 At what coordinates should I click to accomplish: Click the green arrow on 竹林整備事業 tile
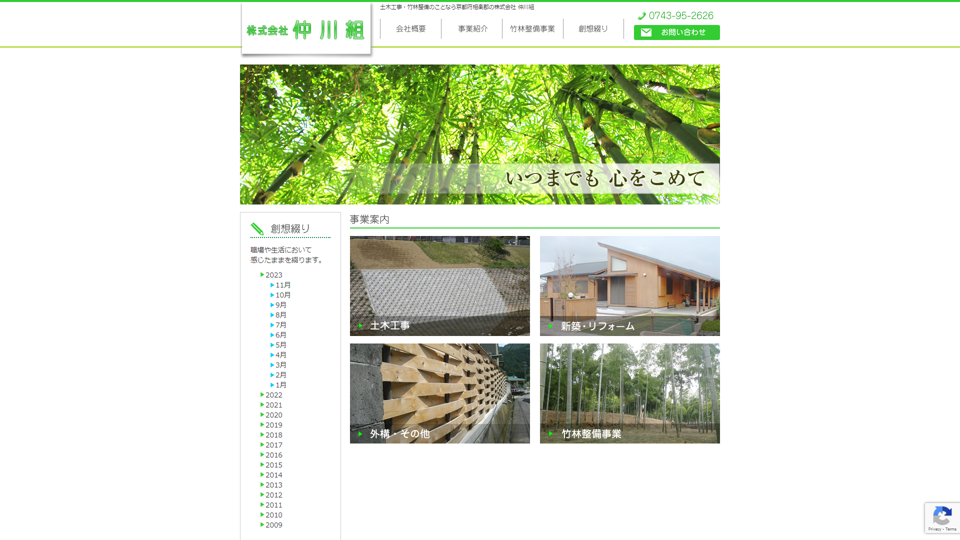click(551, 434)
